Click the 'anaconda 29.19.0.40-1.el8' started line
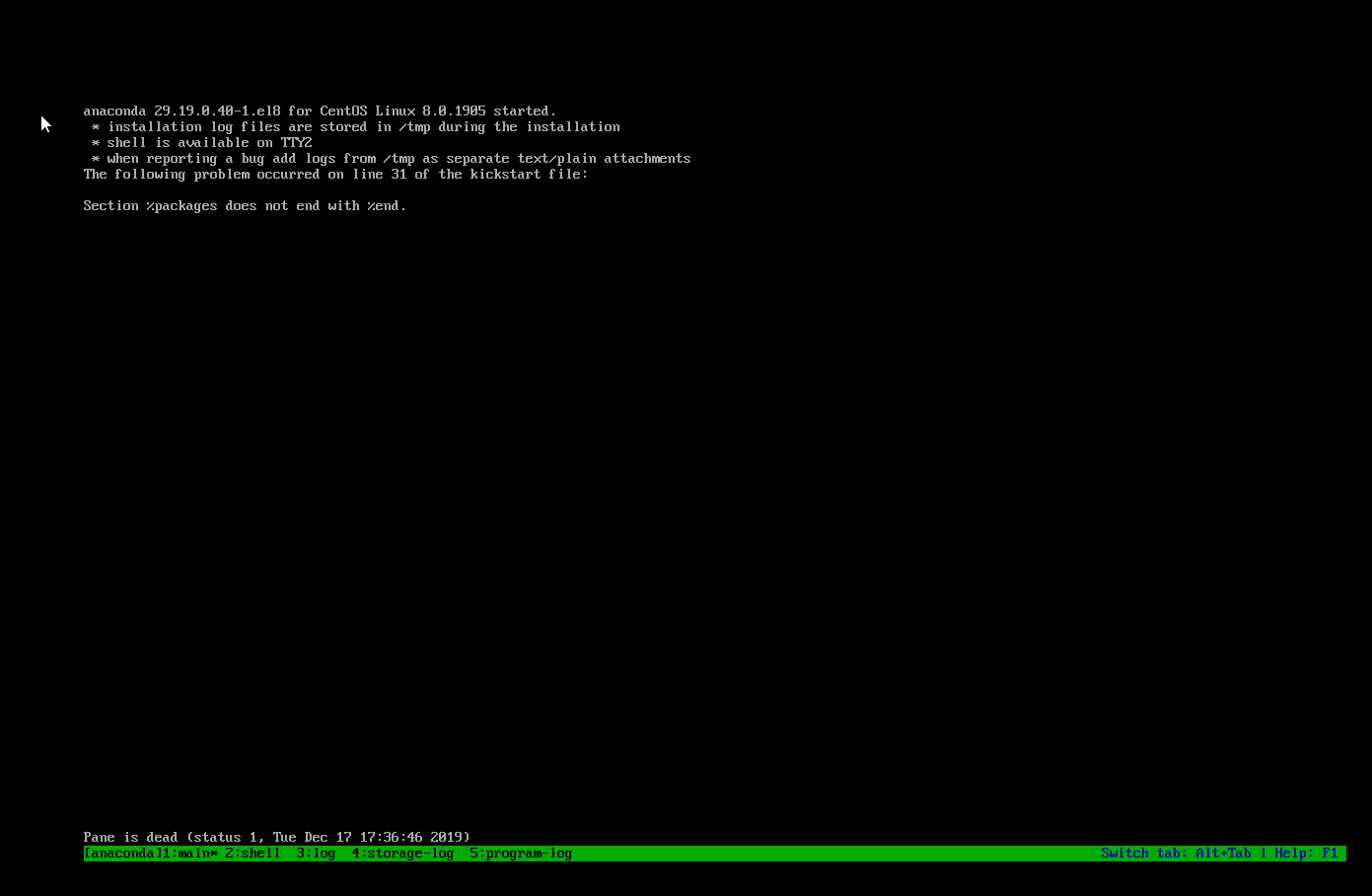This screenshot has height=896, width=1372. click(x=320, y=111)
